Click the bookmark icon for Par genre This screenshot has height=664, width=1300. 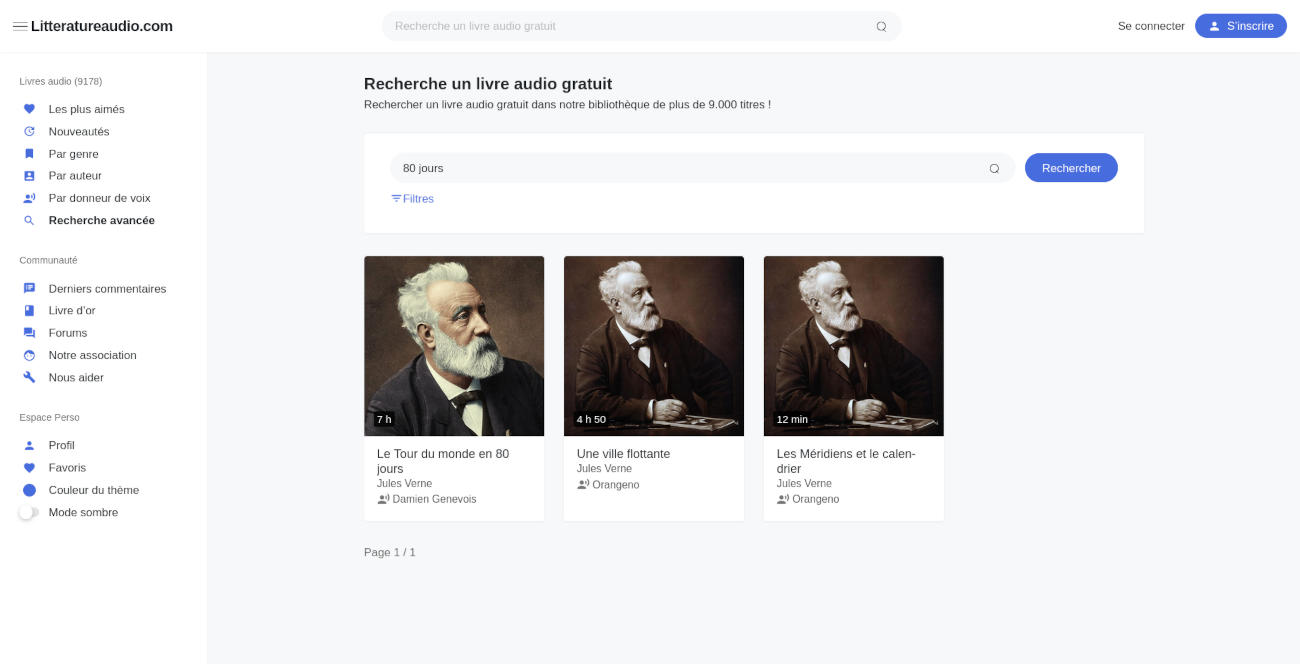click(x=29, y=154)
